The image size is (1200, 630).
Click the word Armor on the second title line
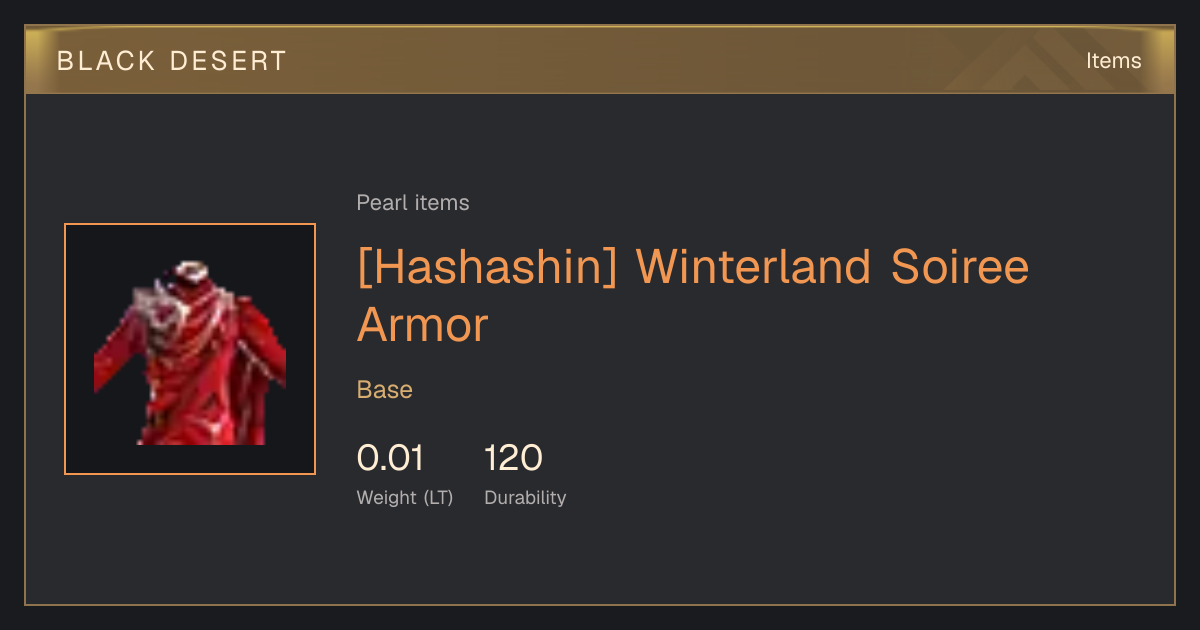[x=422, y=325]
